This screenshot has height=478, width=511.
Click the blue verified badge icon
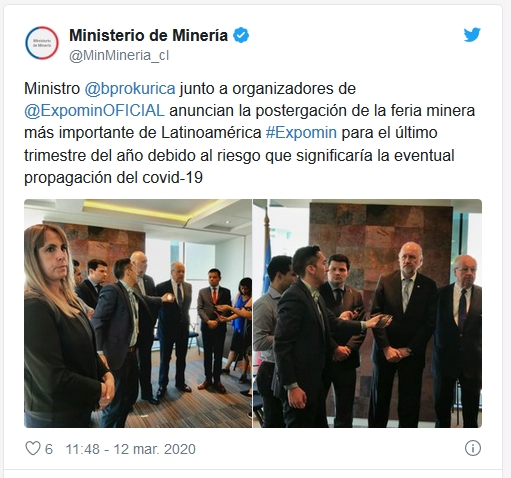(241, 35)
